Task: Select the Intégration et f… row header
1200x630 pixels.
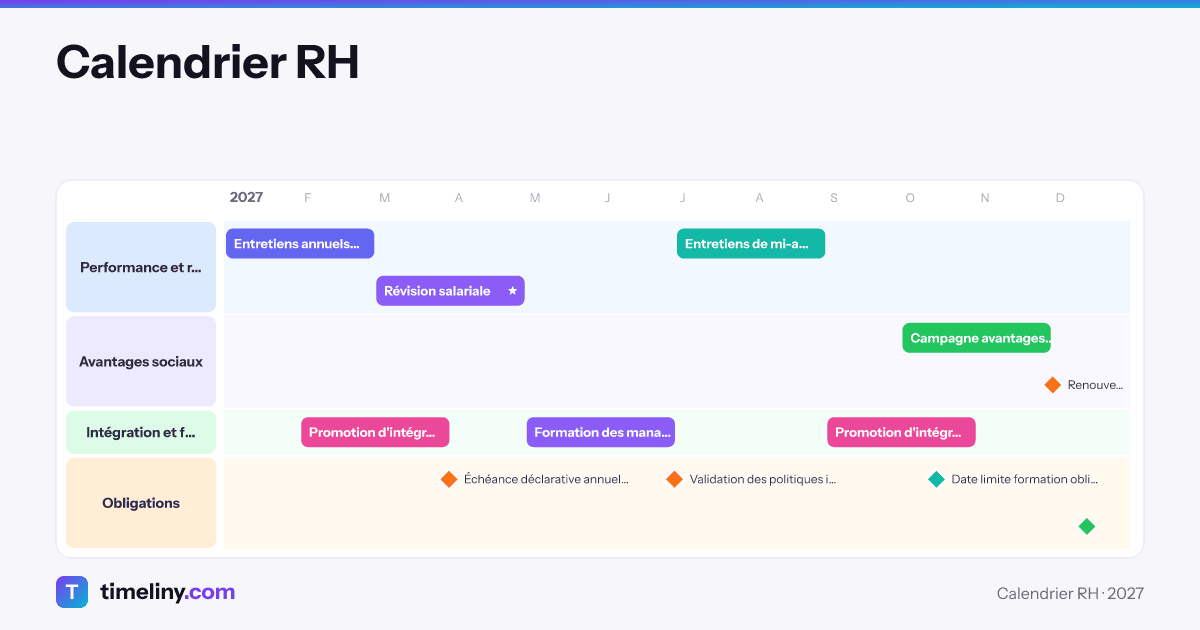Action: coord(141,432)
